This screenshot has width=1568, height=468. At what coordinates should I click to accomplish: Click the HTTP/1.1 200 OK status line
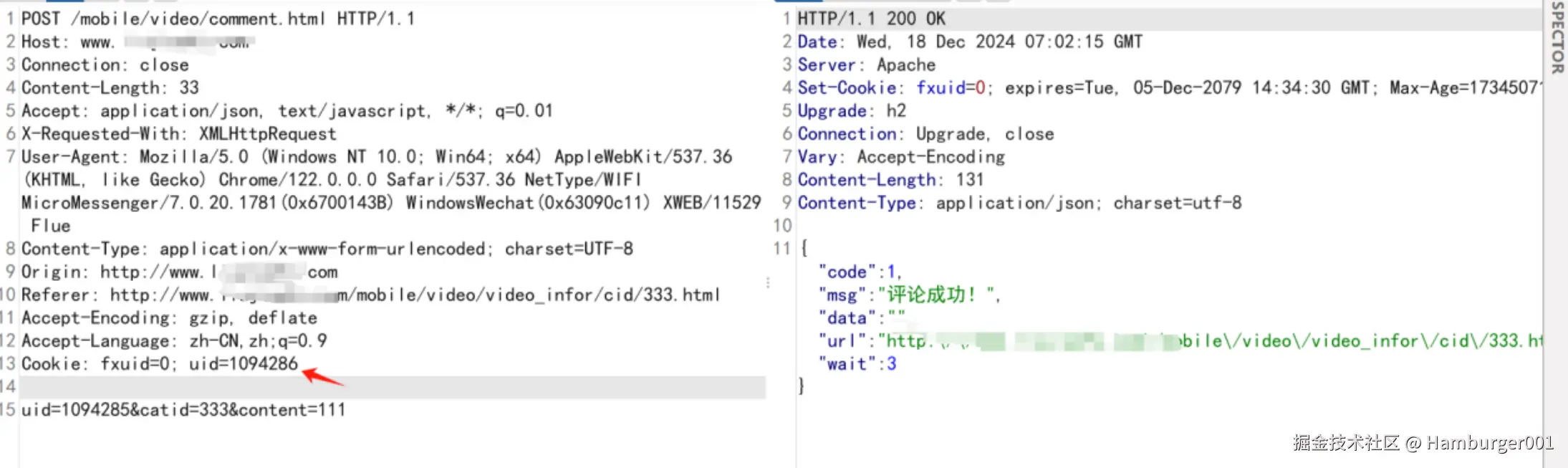(872, 19)
